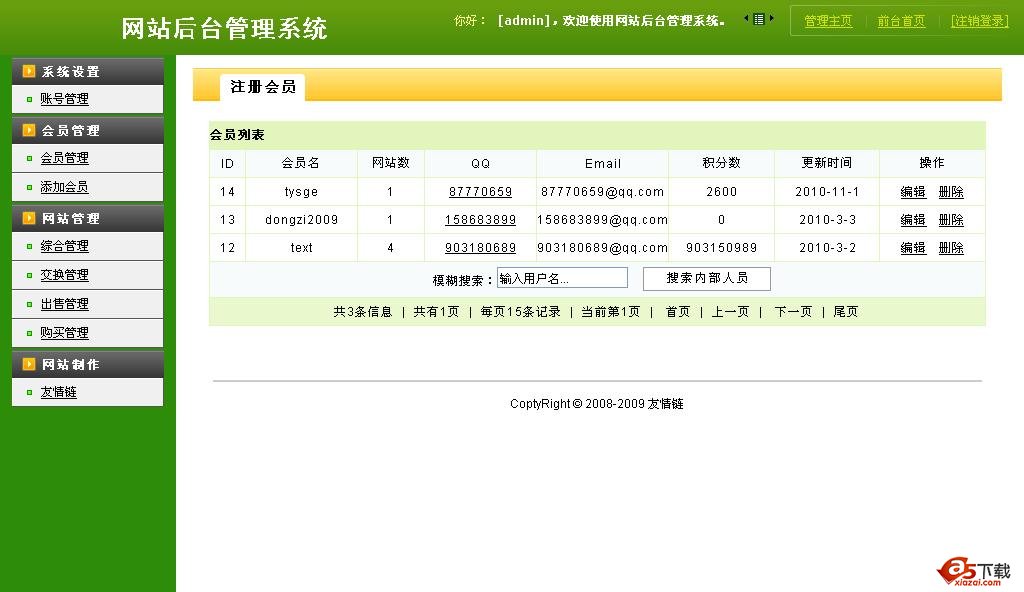Viewport: 1024px width, 592px height.
Task: Collapse the 会员管理 sidebar section header
Action: pyautogui.click(x=88, y=130)
